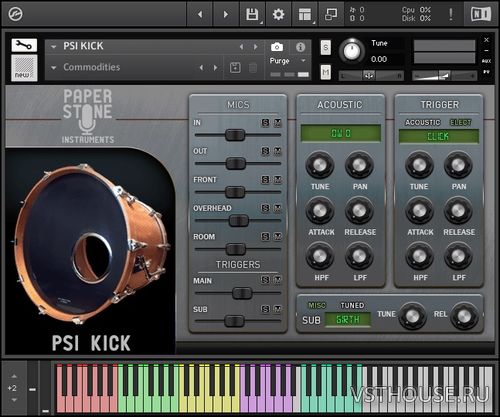The width and height of the screenshot is (500, 417).
Task: Save the Commodities snapshot
Action: pyautogui.click(x=235, y=68)
